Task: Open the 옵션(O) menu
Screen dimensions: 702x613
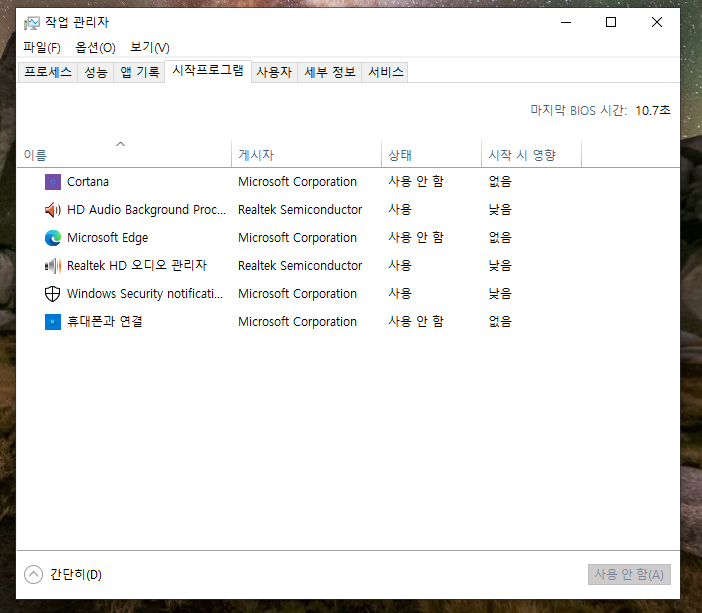Action: (95, 47)
